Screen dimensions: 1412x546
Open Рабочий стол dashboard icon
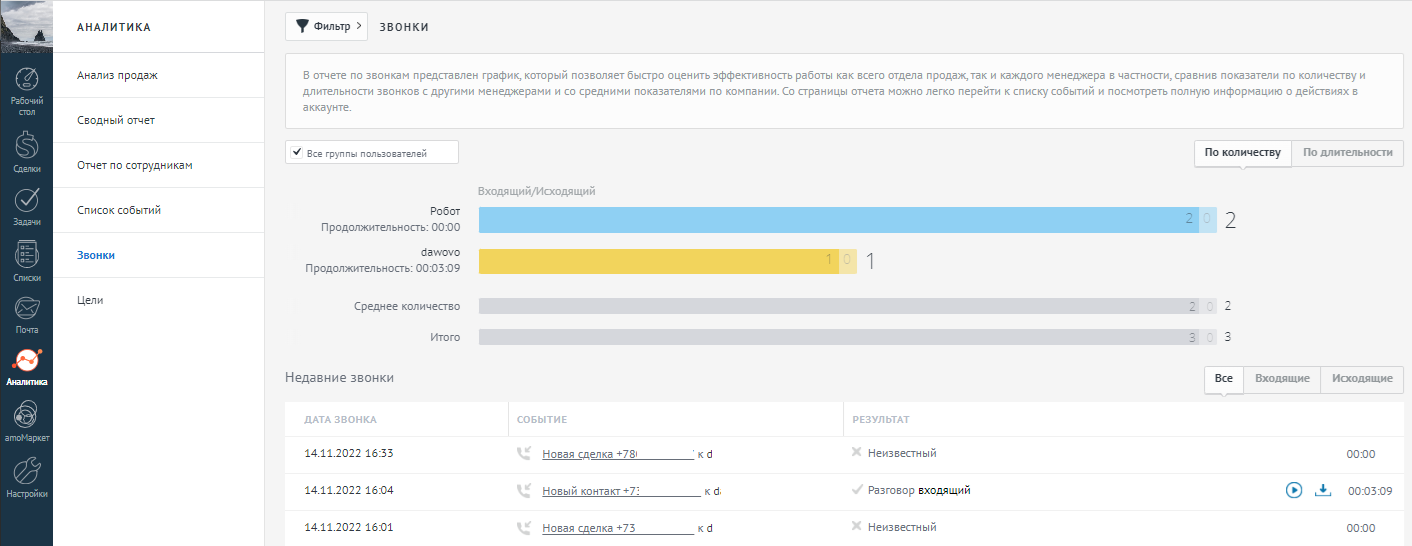coord(27,81)
